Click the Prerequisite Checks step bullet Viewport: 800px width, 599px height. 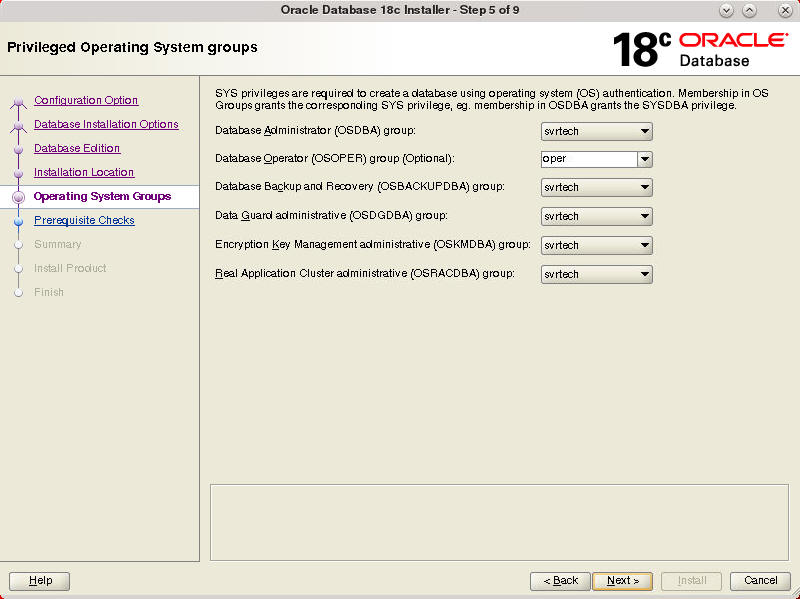pos(19,221)
